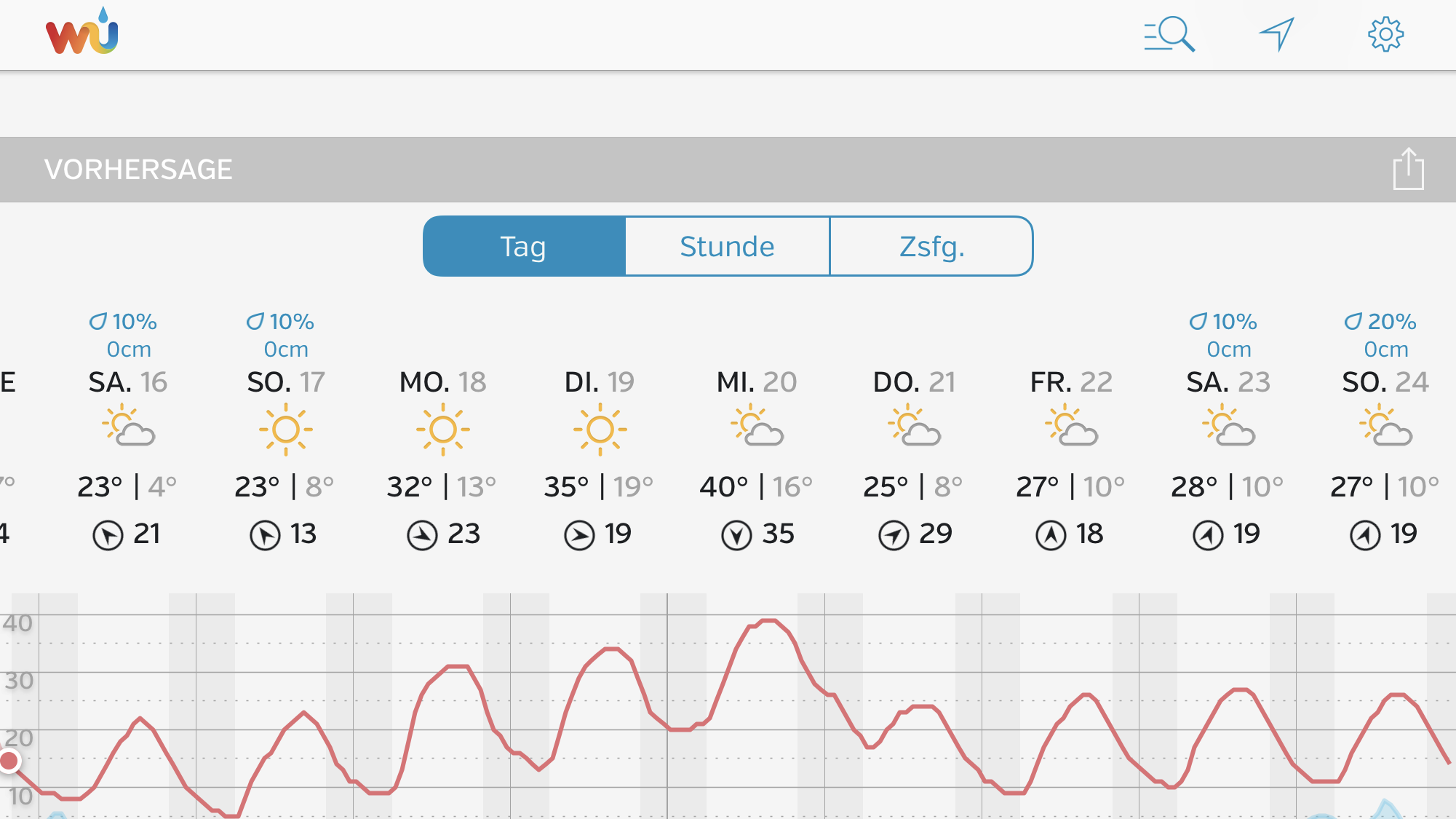Tap the 40° | 16° temperature reading
Screen dimensions: 1456x819
pyautogui.click(x=756, y=486)
